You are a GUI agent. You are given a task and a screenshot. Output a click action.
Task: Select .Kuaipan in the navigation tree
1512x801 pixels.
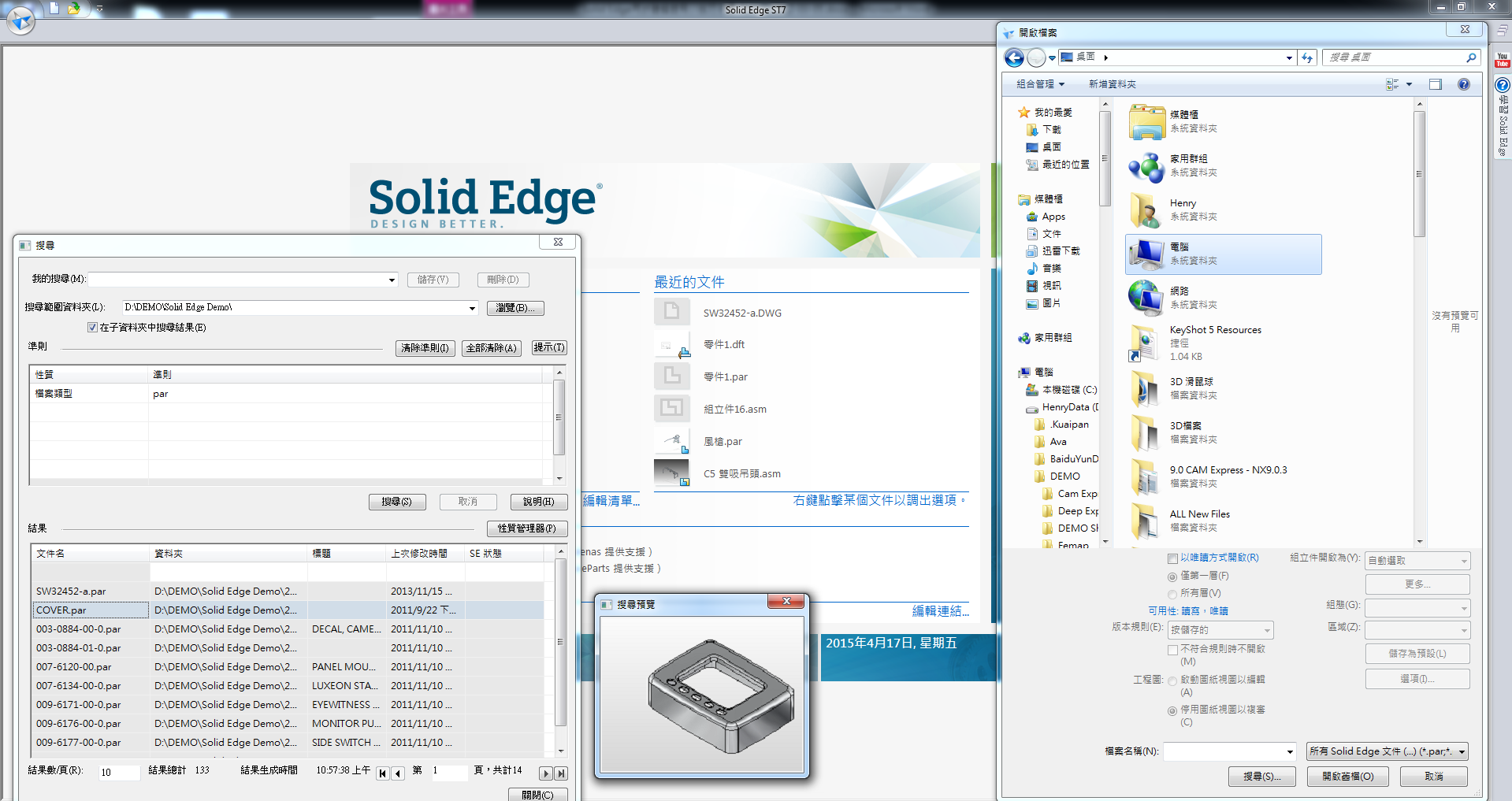tap(1069, 425)
